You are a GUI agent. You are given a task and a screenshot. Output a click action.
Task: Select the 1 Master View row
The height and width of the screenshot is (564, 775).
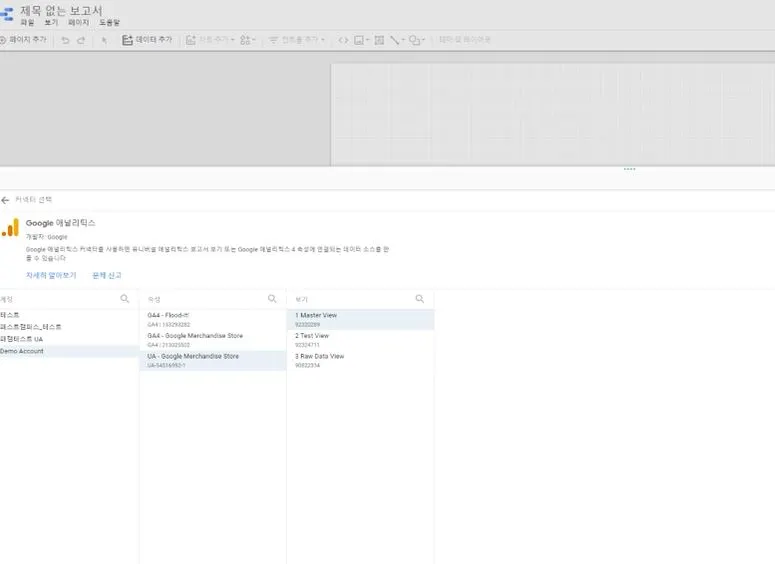point(360,319)
